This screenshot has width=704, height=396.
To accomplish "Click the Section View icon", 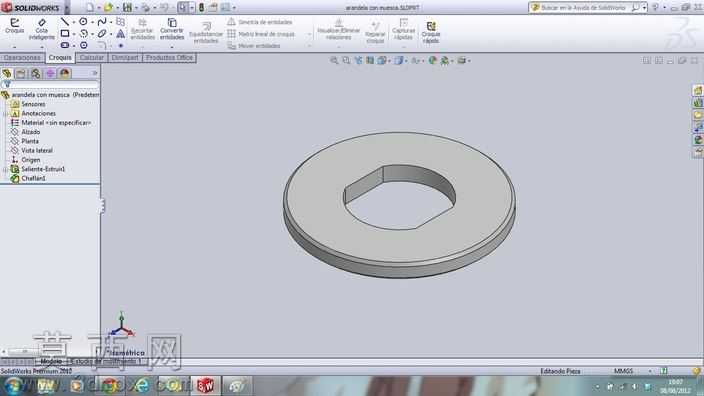I will pos(370,60).
